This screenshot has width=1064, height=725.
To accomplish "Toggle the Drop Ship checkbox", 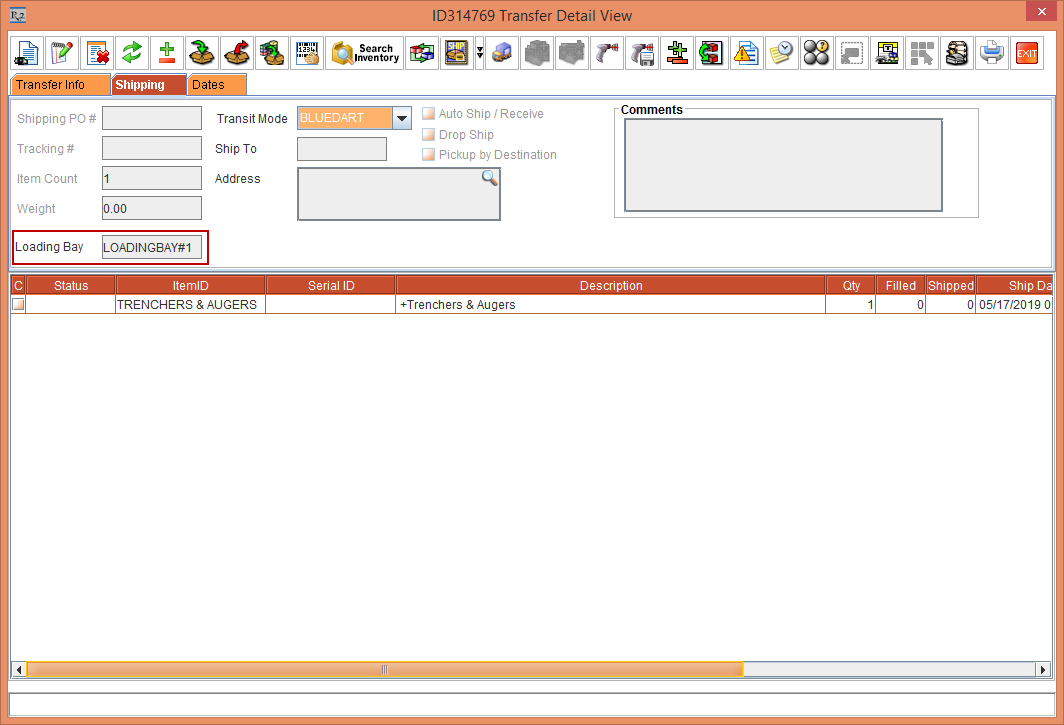I will click(429, 134).
